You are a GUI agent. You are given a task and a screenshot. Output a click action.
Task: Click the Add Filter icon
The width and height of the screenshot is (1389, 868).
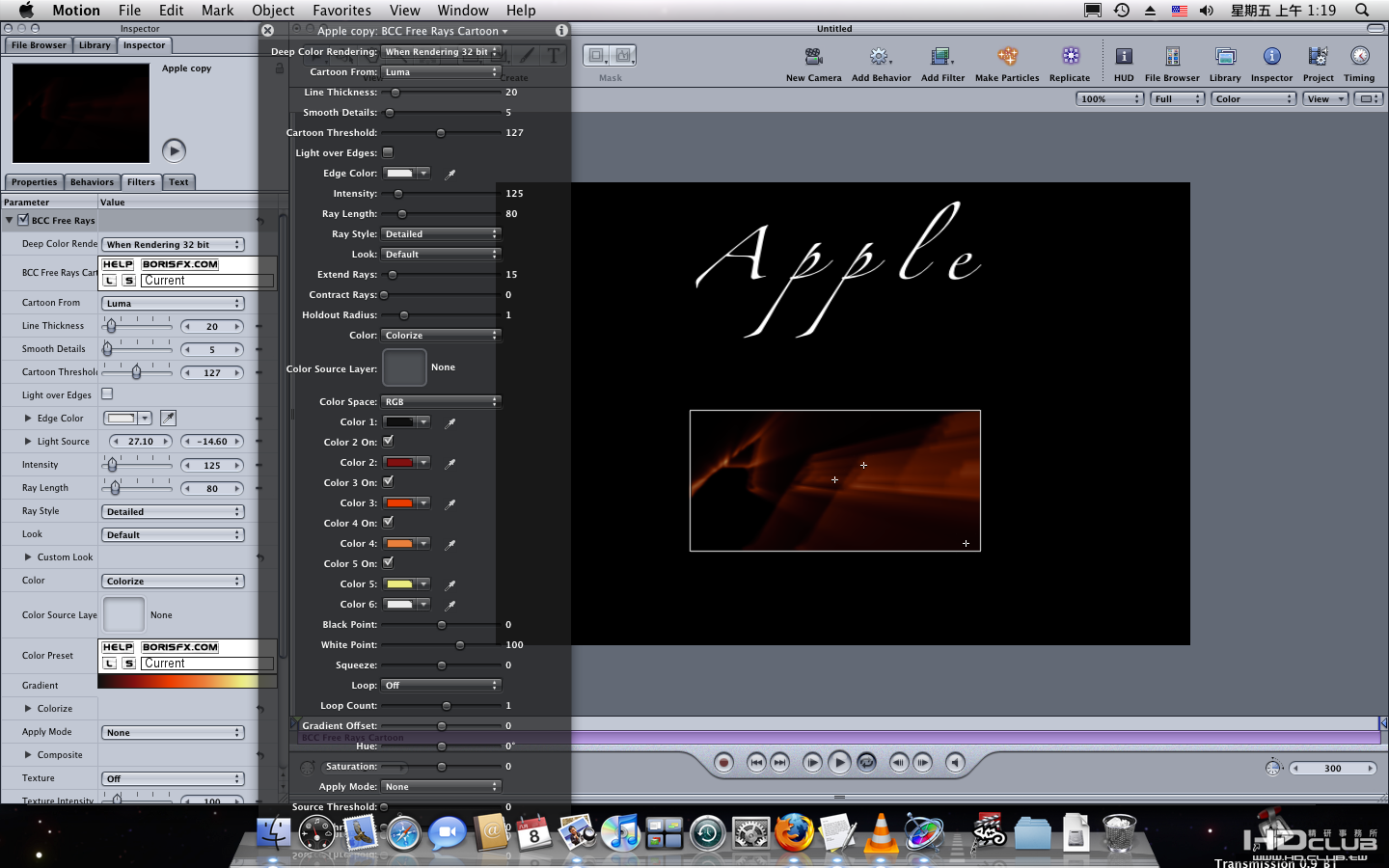941,57
